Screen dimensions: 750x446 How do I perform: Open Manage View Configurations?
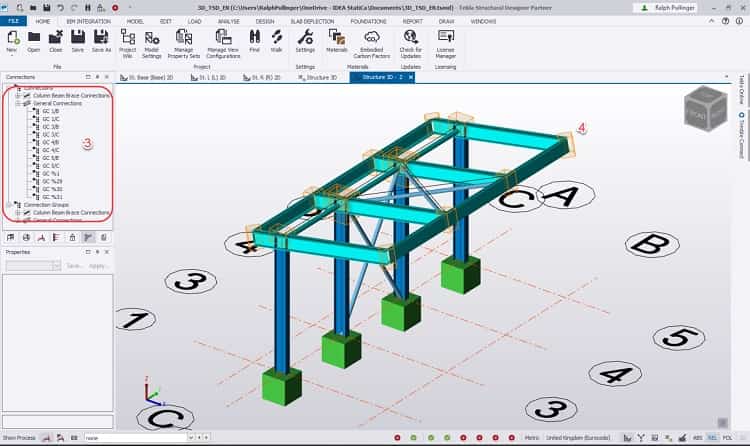pos(223,37)
